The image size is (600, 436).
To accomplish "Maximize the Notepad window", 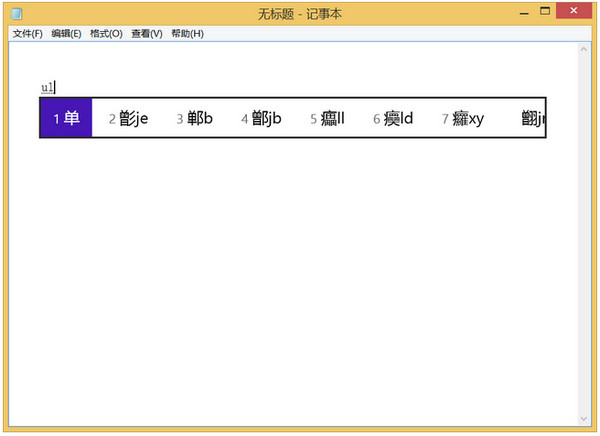I will point(546,12).
